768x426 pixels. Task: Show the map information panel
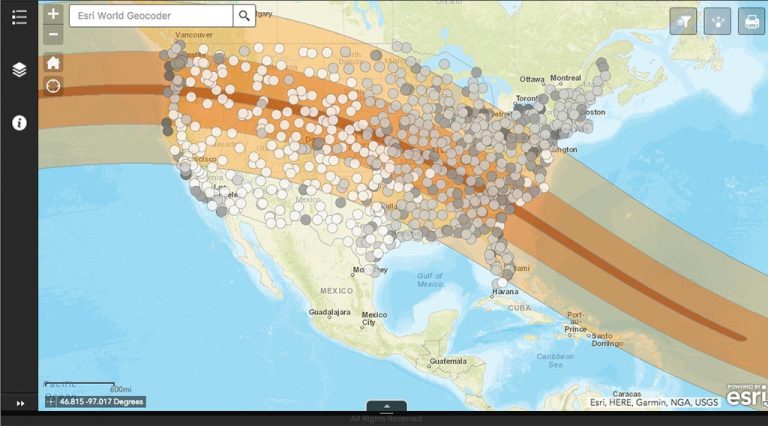click(19, 123)
